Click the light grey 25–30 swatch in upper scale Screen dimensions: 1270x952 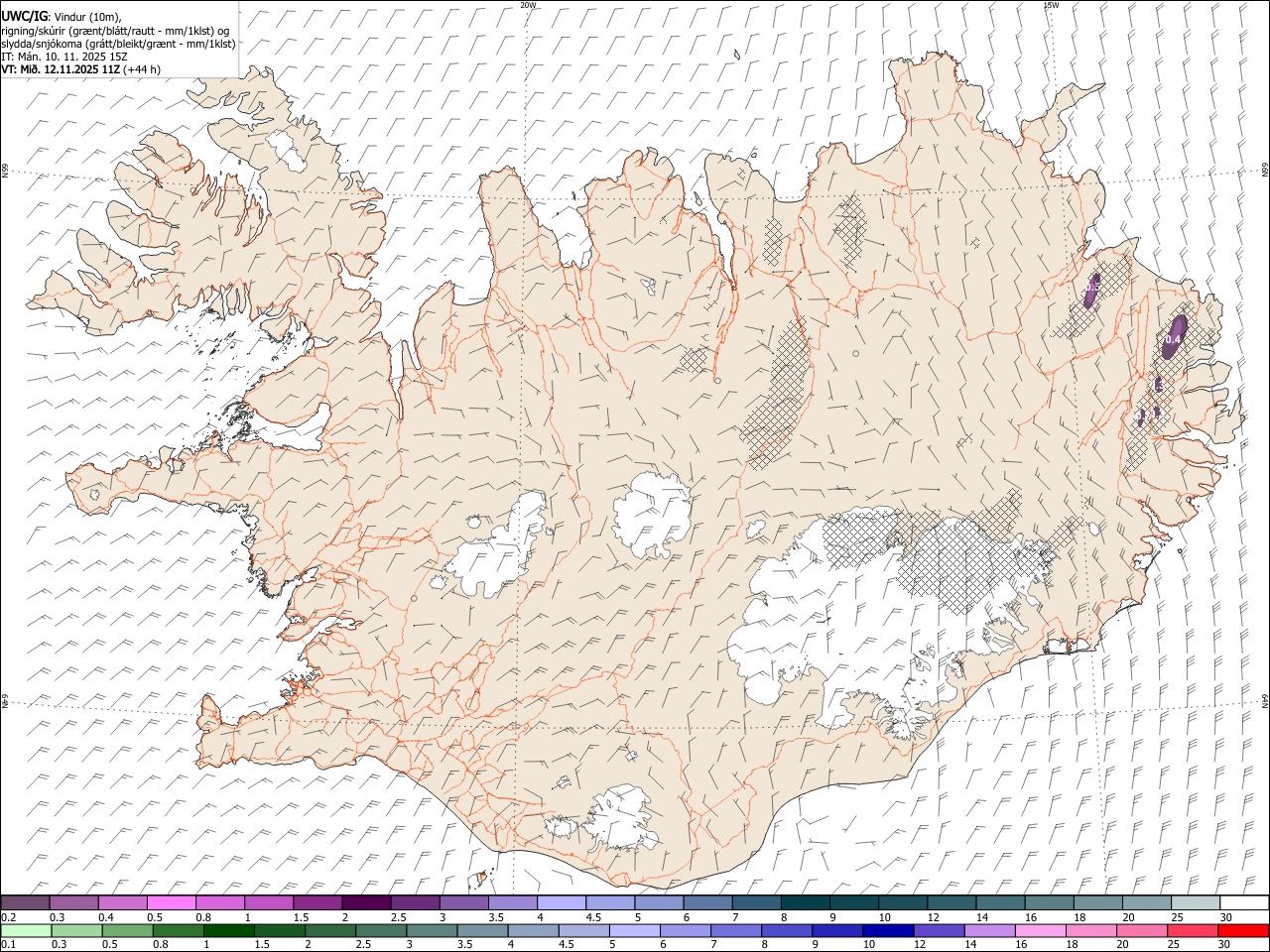click(x=1196, y=902)
